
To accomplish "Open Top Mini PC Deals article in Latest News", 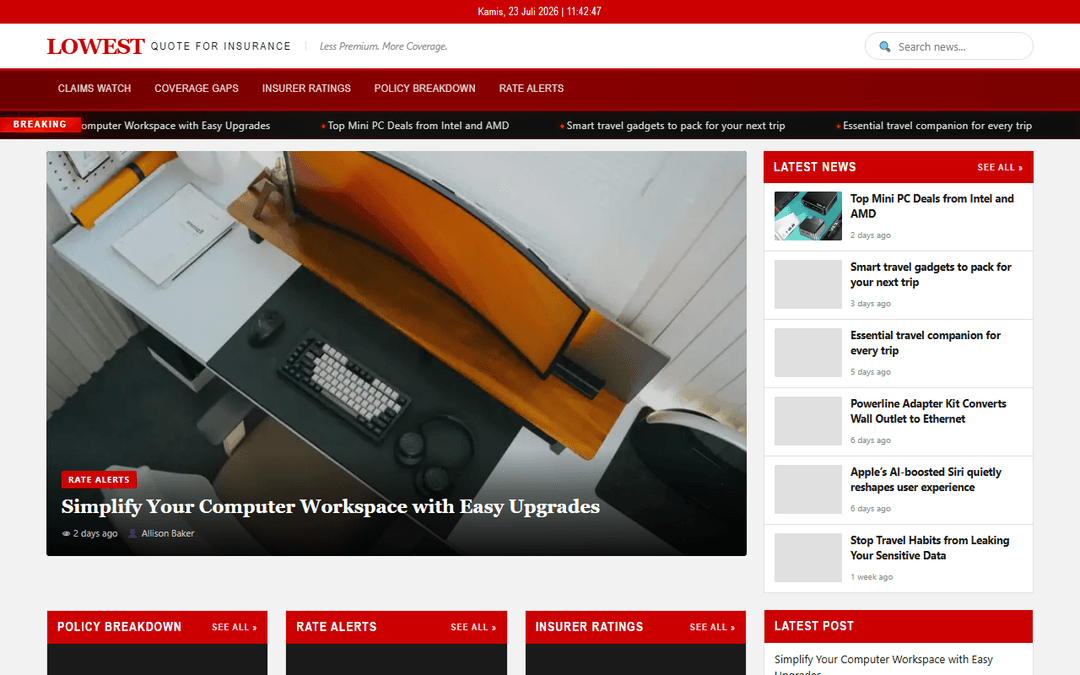I will 931,206.
